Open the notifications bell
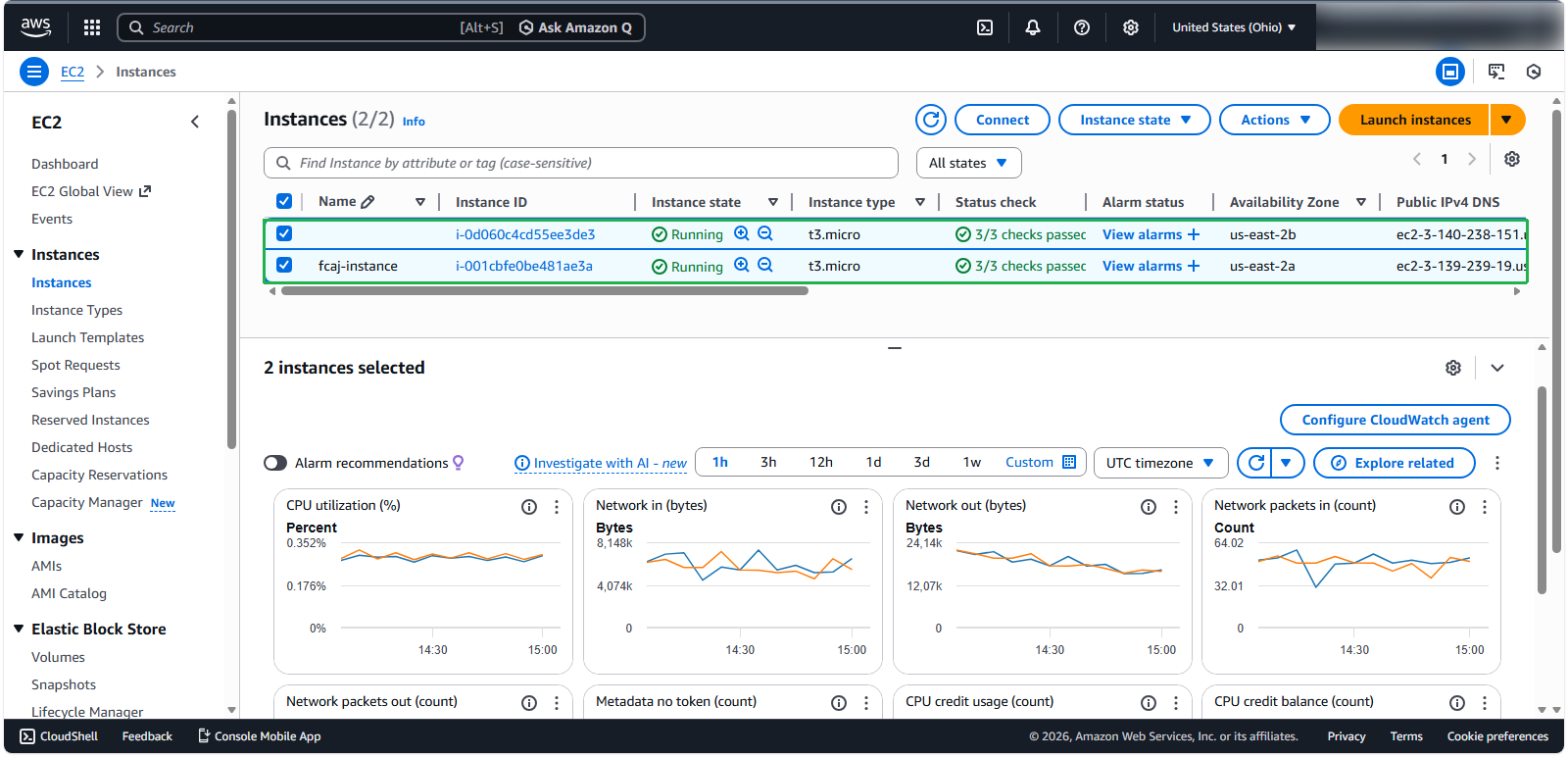Screen dimensions: 1568x757 click(1033, 27)
